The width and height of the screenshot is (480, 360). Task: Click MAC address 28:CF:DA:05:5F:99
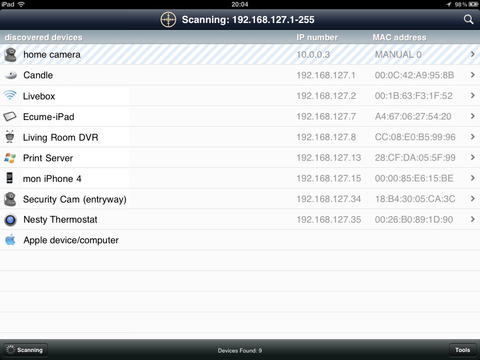pyautogui.click(x=415, y=157)
